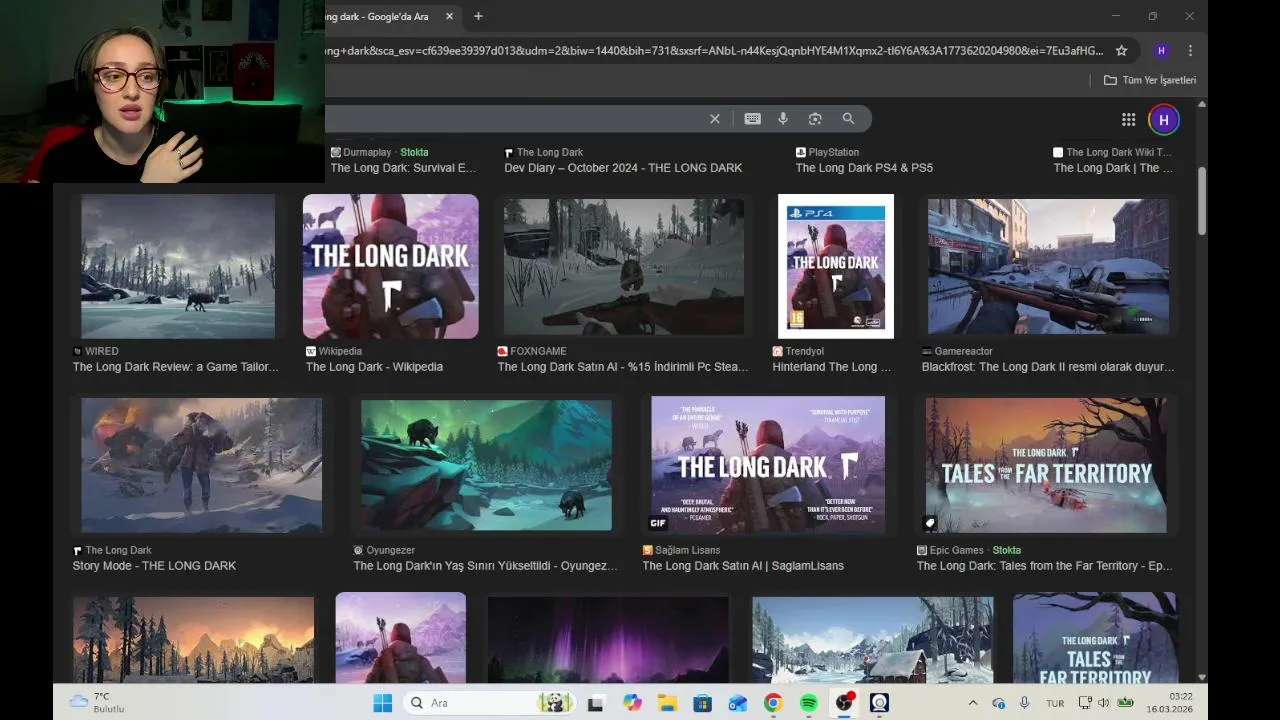Screen dimensions: 1280x720
Task: Open The Long Dark'ın Yaş Sınırı link
Action: [x=485, y=566]
